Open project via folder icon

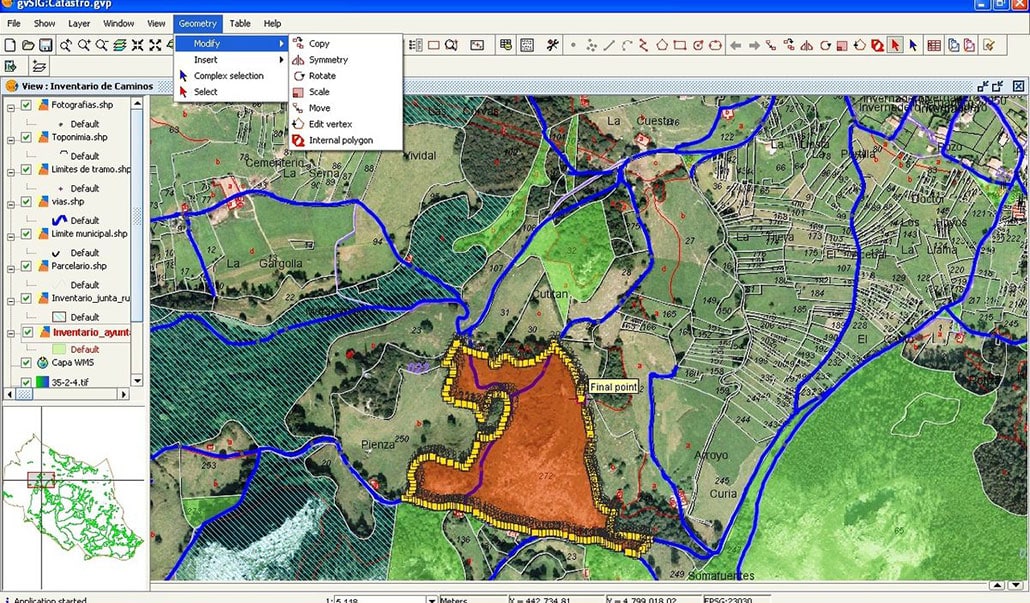click(x=28, y=45)
